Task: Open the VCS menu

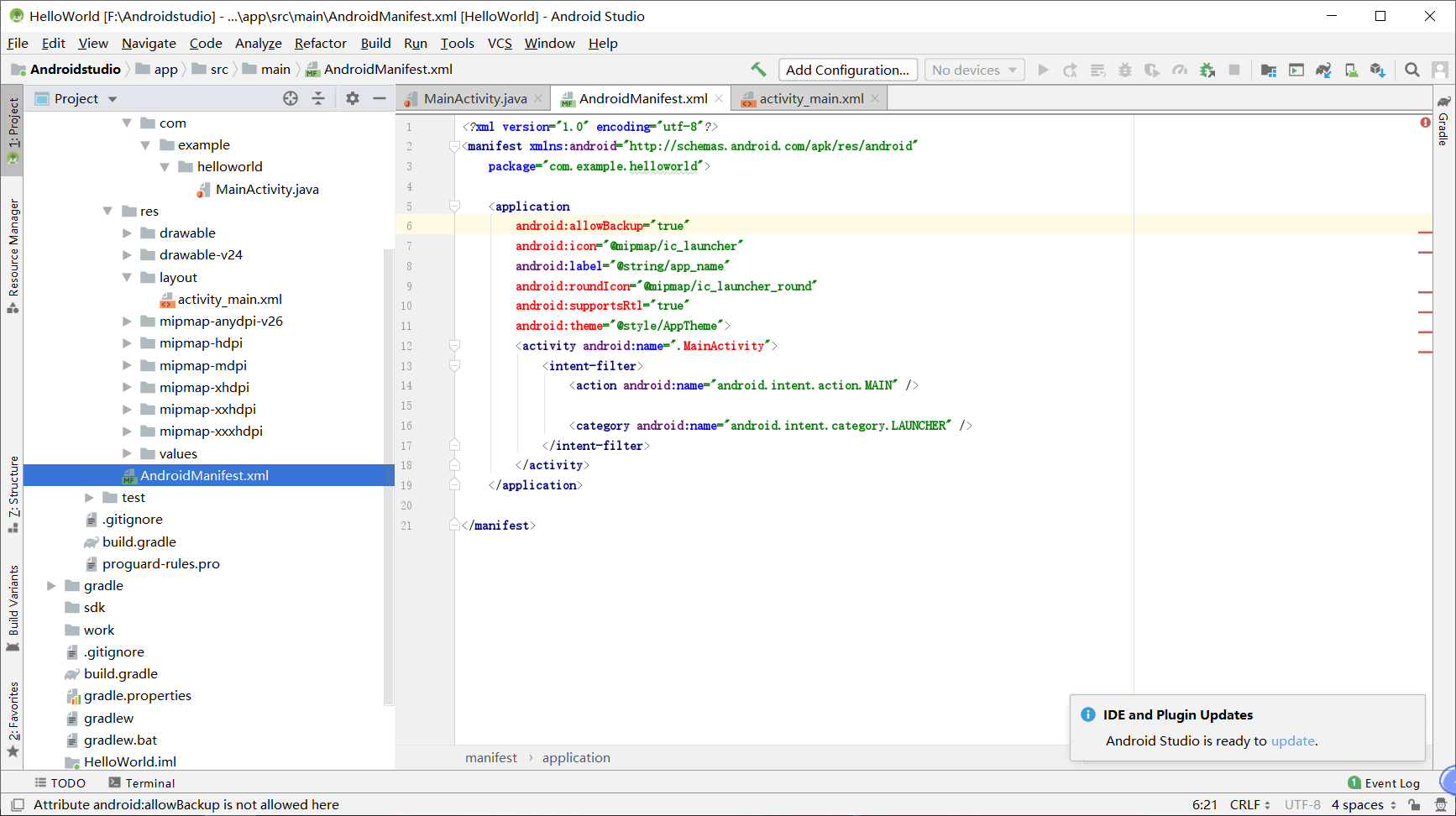Action: click(500, 43)
